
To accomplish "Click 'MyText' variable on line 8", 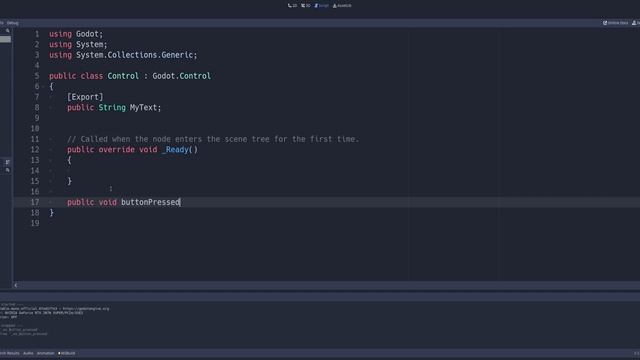I will coord(143,107).
